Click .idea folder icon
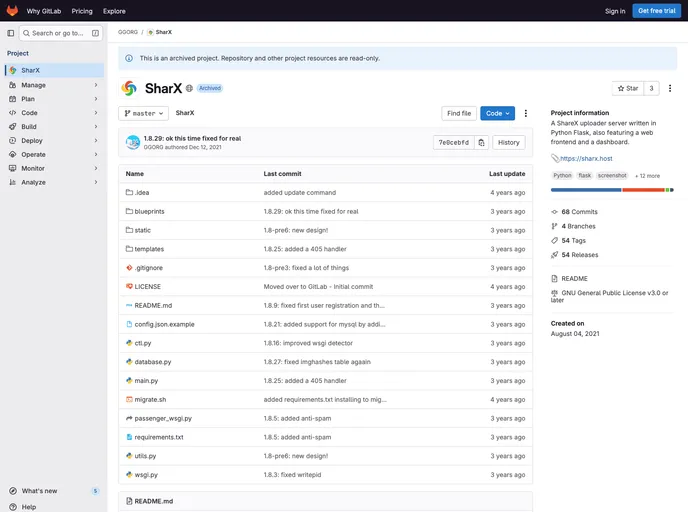This screenshot has height=512, width=688. click(129, 192)
